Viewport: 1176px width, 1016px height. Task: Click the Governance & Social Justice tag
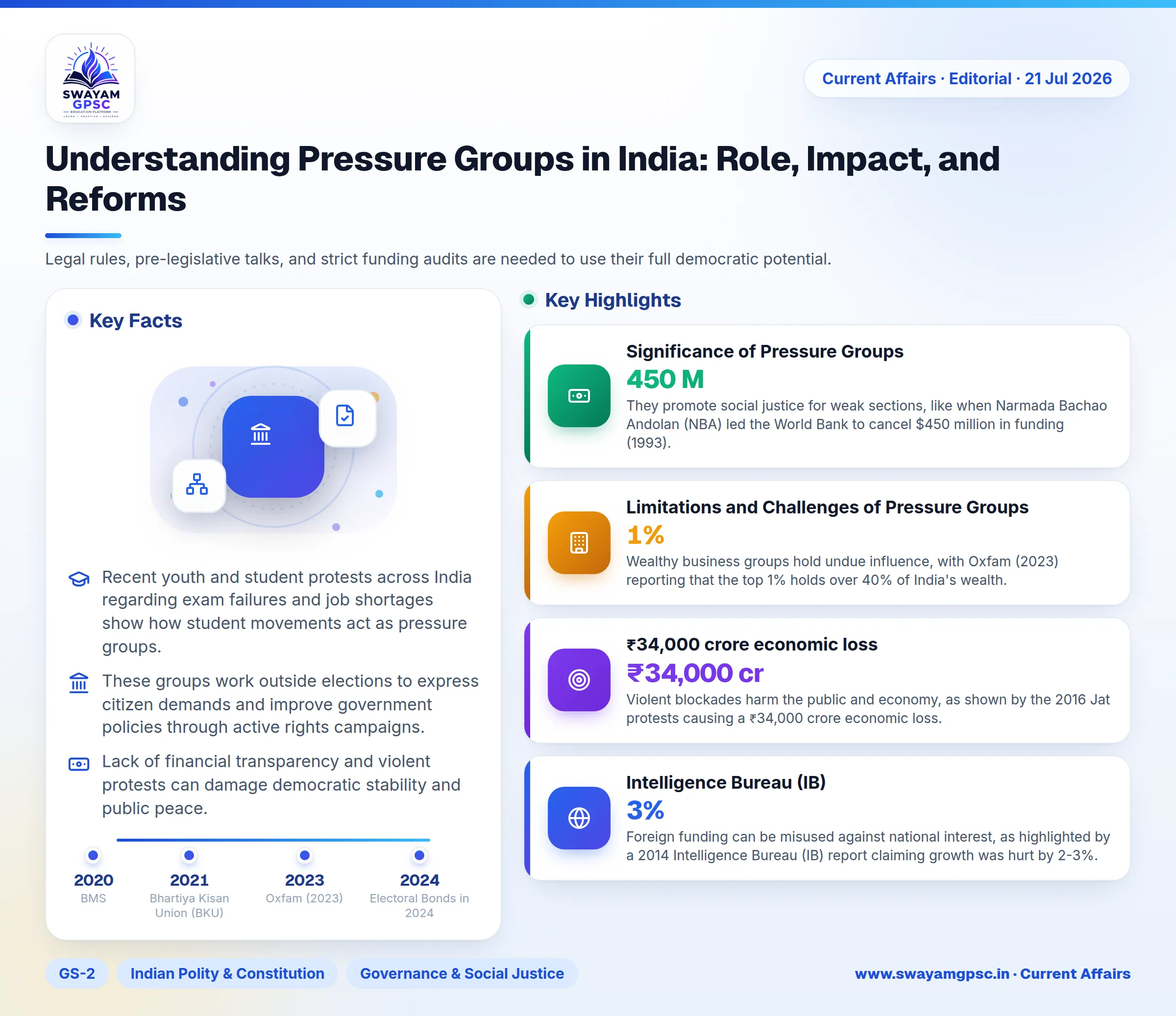(x=462, y=973)
